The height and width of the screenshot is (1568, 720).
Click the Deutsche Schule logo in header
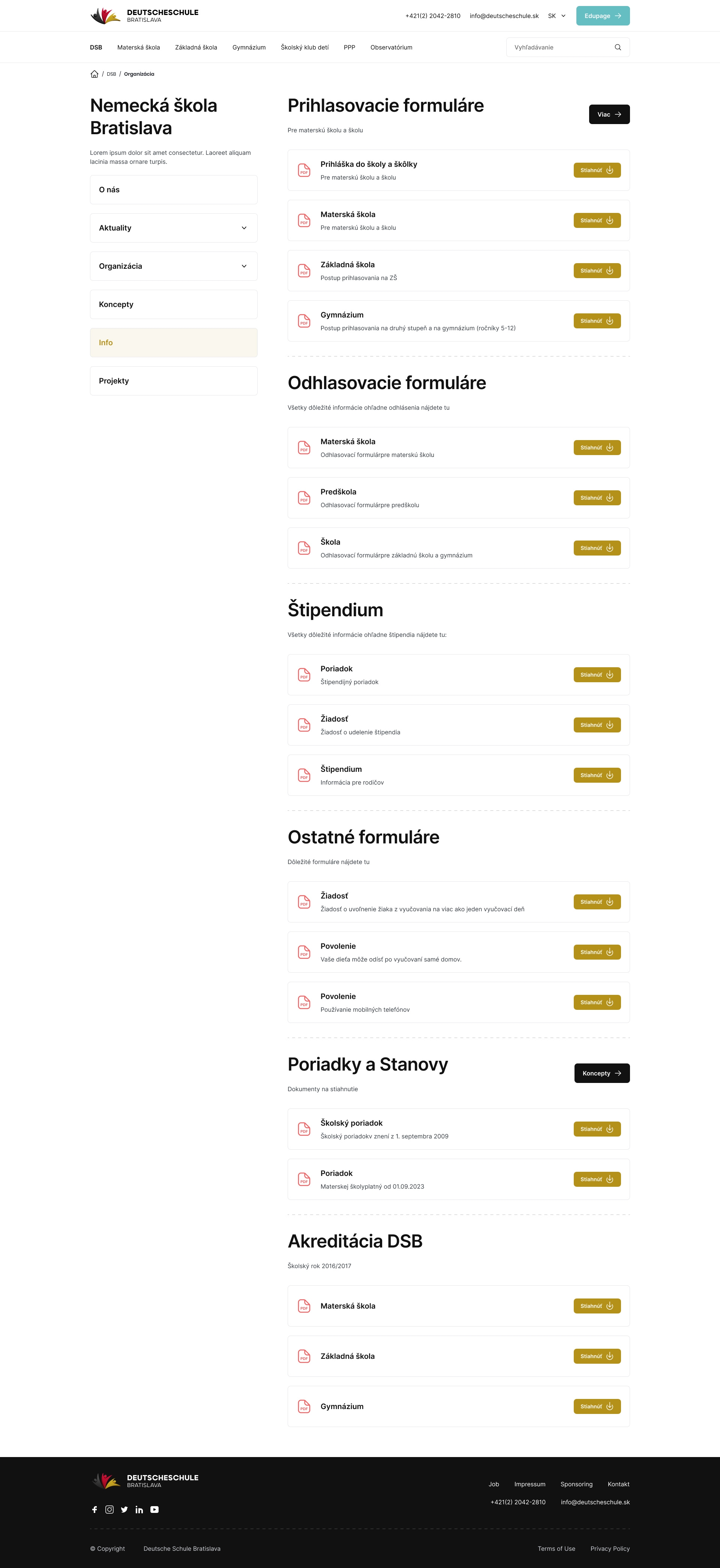click(x=144, y=16)
